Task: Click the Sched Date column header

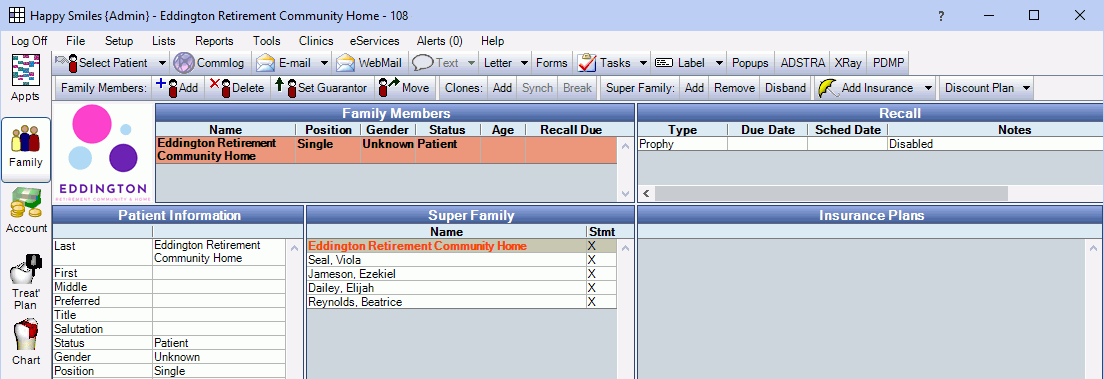Action: click(848, 130)
